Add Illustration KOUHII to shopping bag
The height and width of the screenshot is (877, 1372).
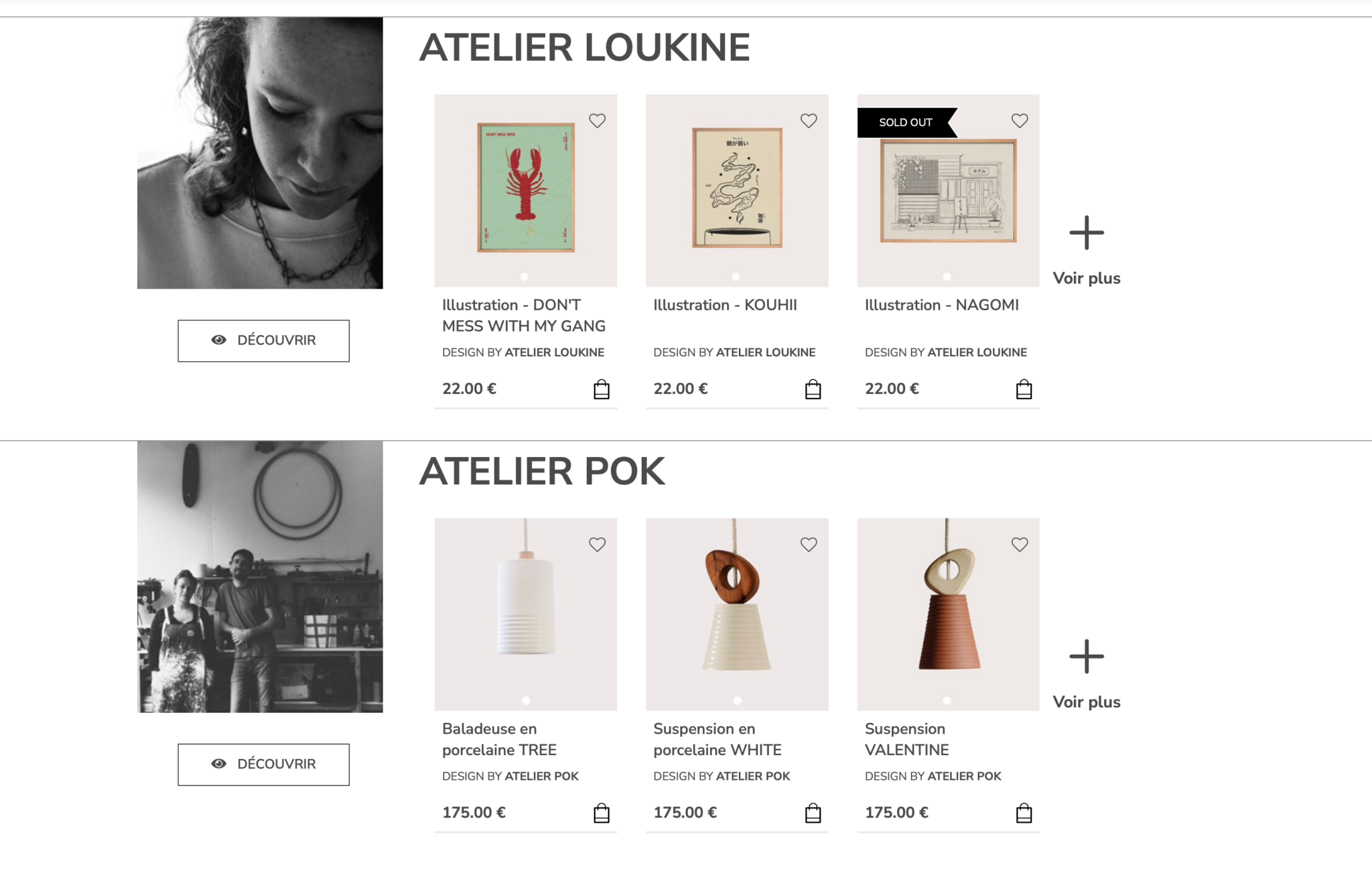[813, 389]
